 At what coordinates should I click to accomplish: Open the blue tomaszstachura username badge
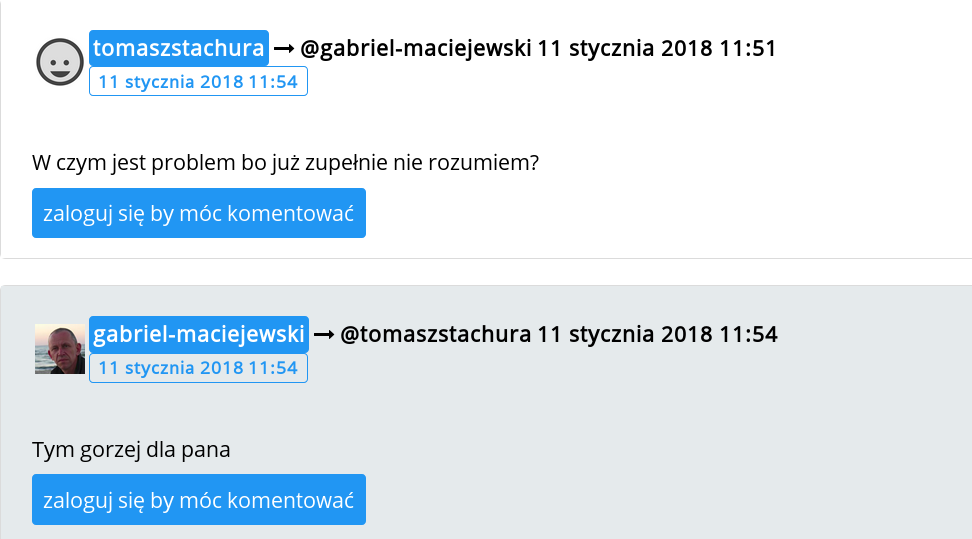click(179, 48)
